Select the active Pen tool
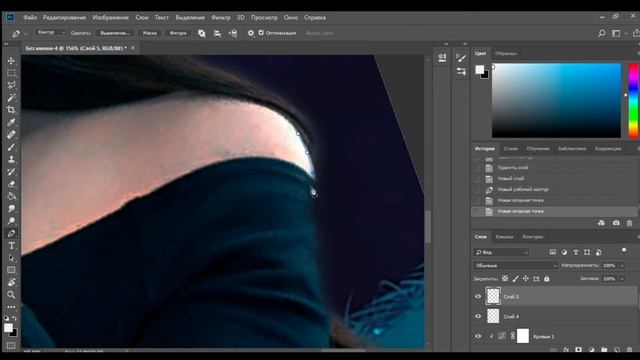640x360 pixels. coord(11,233)
